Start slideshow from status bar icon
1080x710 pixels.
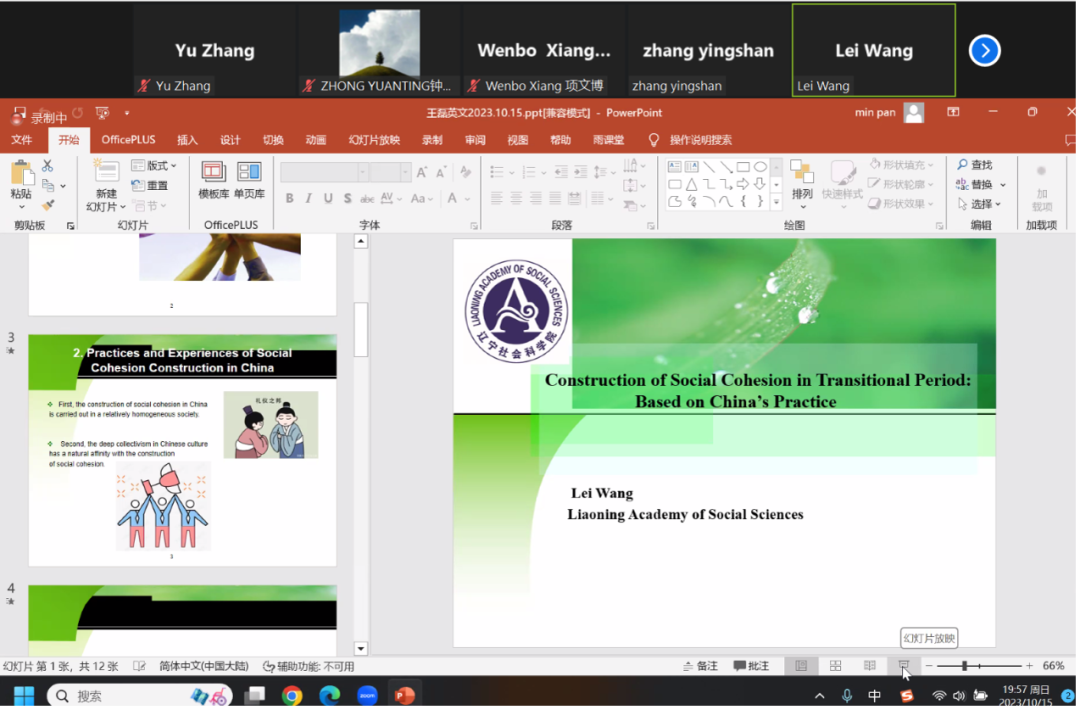903,666
